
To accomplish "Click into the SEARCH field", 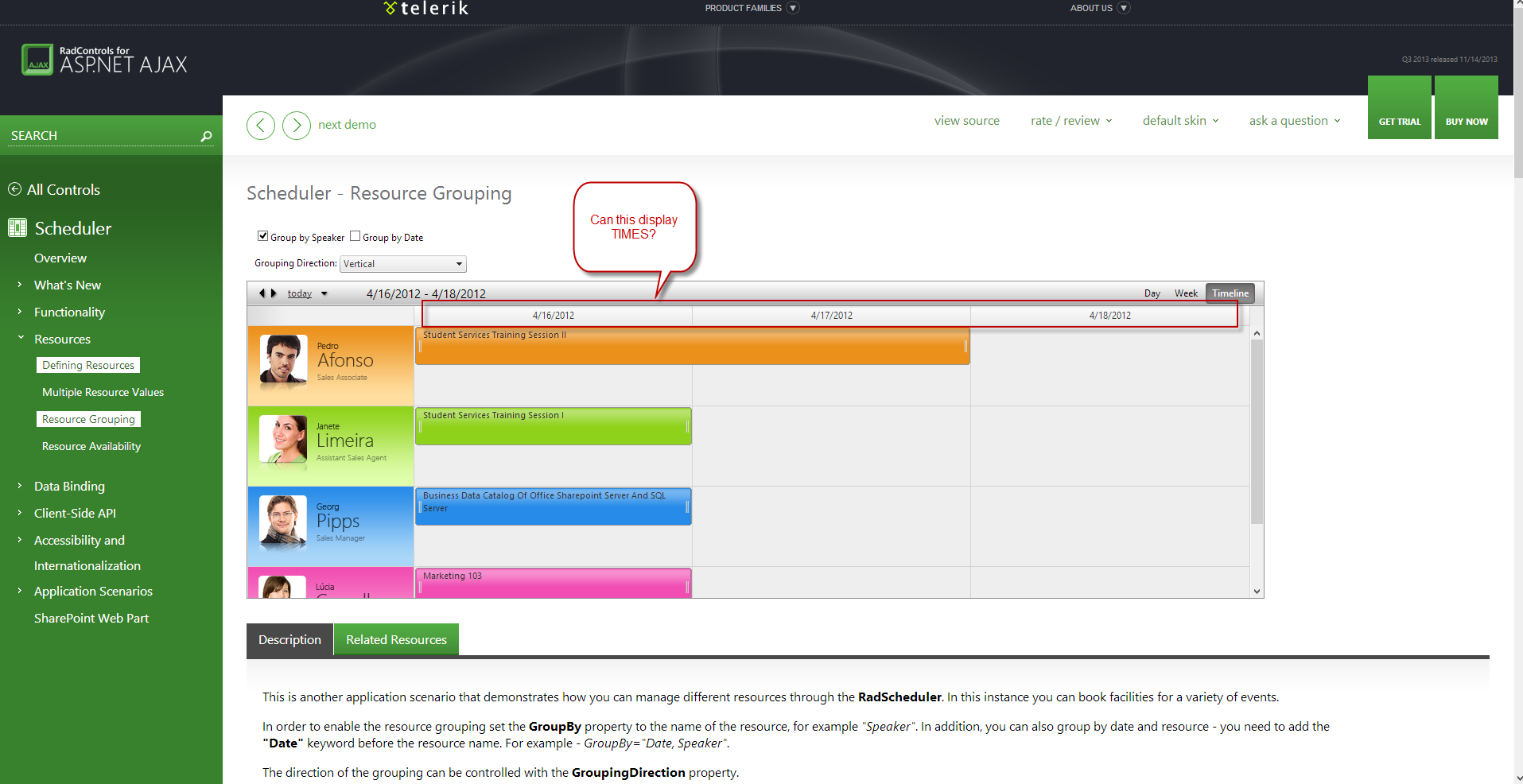I will tap(103, 136).
